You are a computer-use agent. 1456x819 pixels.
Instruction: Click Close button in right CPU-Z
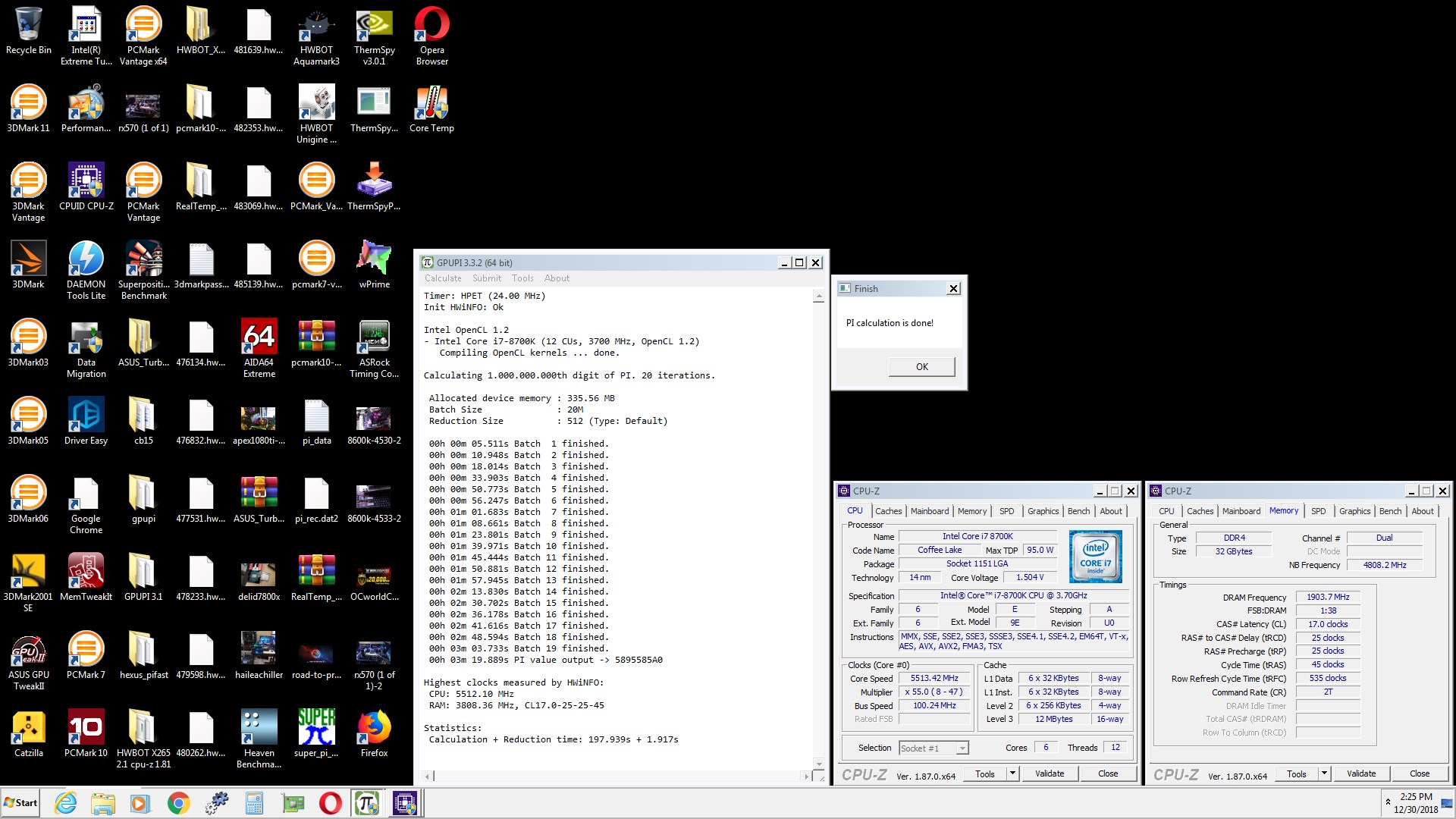tap(1420, 773)
